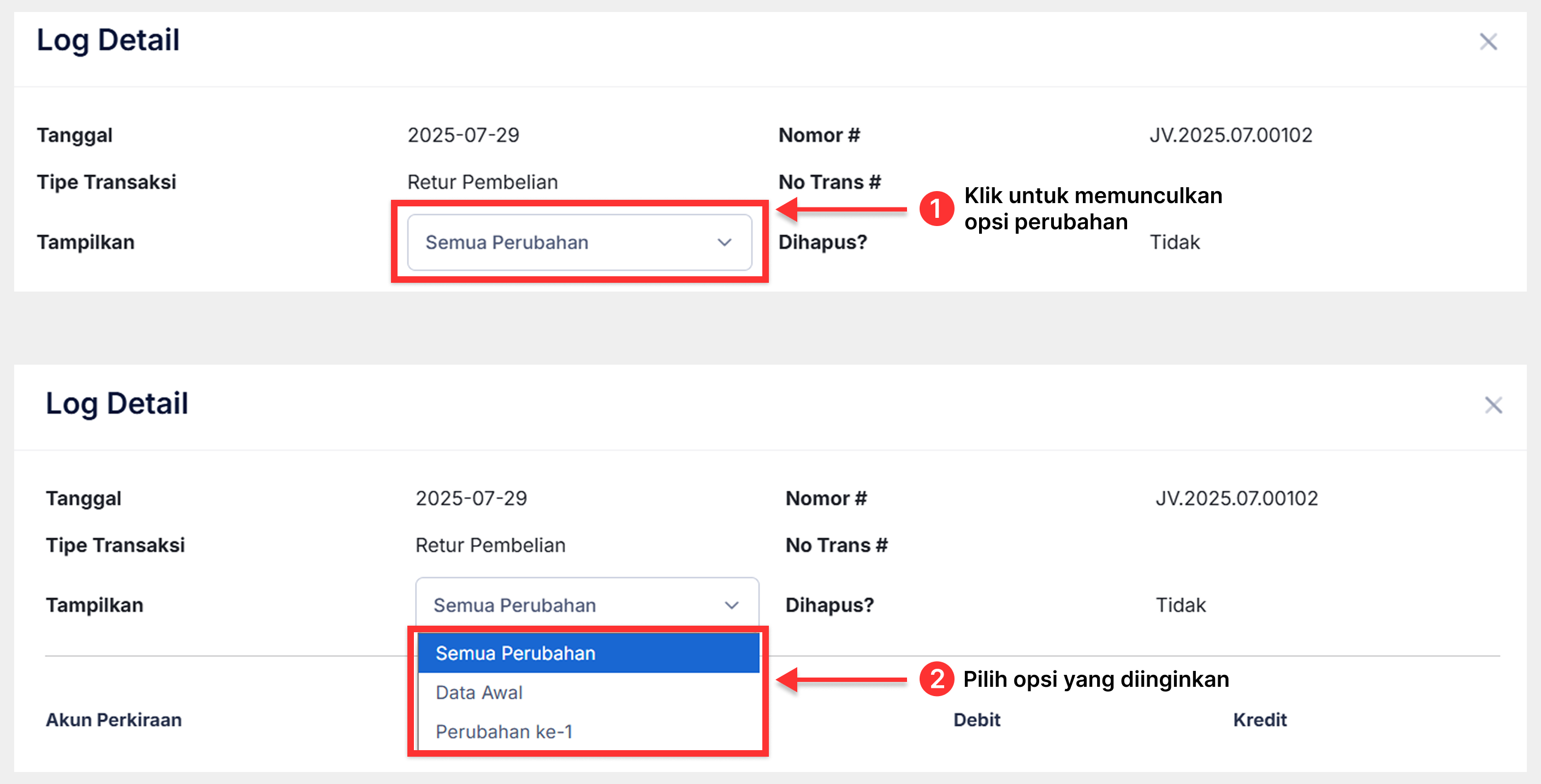Screen dimensions: 1541x784
Task: Click the bottom Log Detail title
Action: (117, 403)
